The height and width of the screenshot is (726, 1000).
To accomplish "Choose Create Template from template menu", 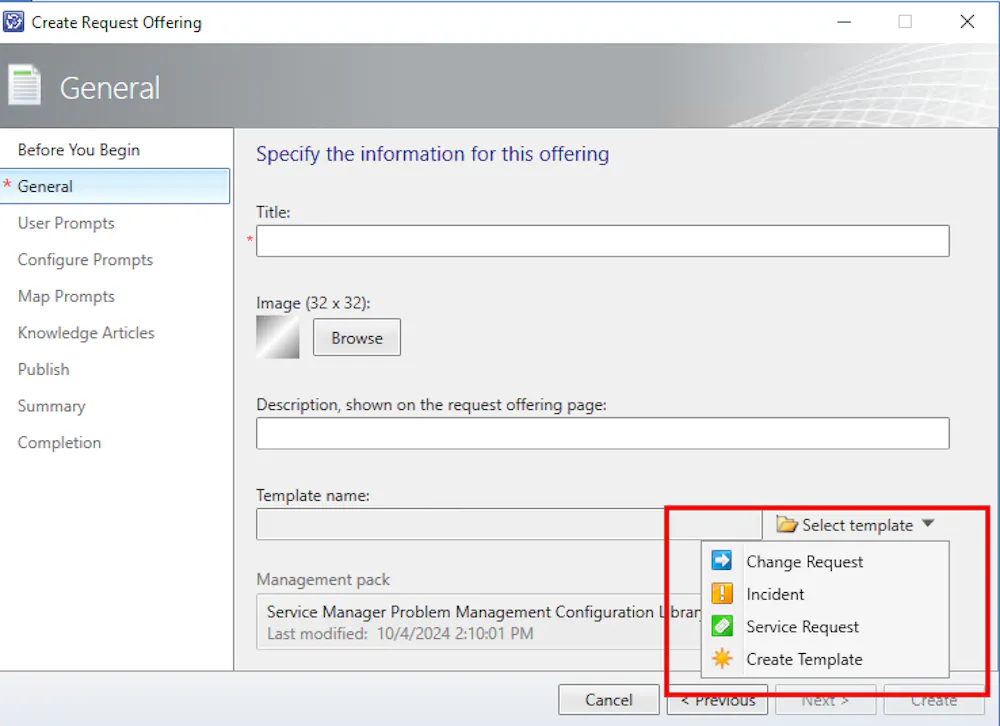I will [x=825, y=659].
